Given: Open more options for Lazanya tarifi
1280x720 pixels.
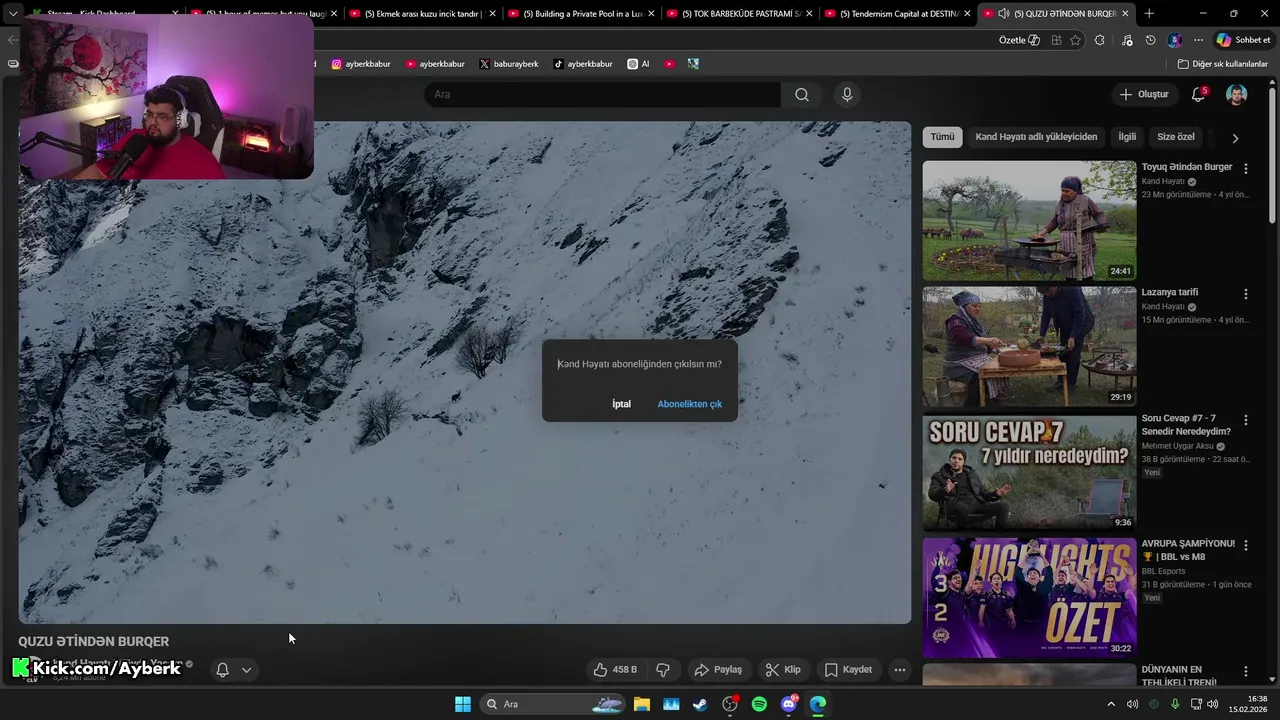Looking at the screenshot, I should coord(1245,294).
